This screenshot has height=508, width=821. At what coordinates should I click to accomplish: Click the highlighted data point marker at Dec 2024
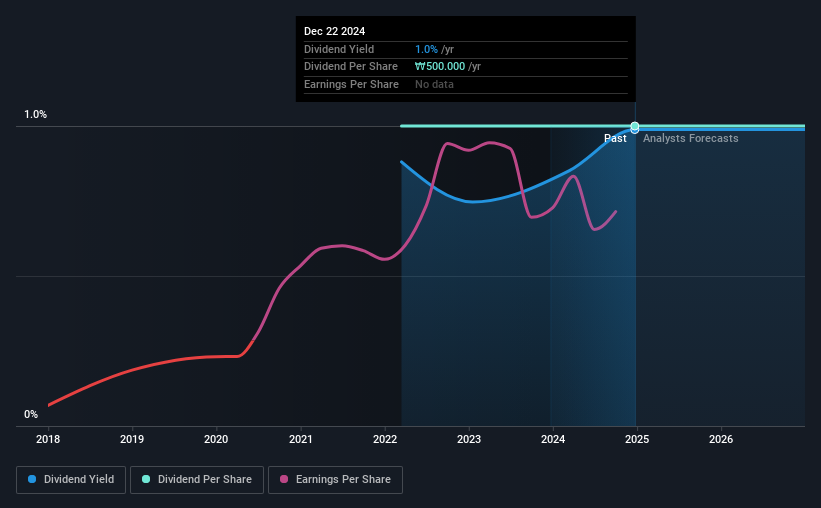tap(635, 127)
